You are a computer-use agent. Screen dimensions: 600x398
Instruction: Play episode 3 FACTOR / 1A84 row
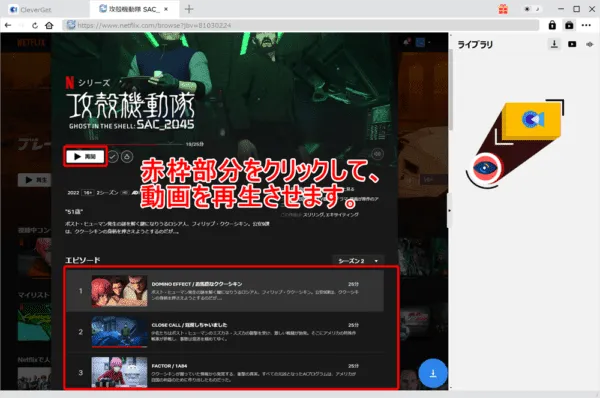click(225, 371)
